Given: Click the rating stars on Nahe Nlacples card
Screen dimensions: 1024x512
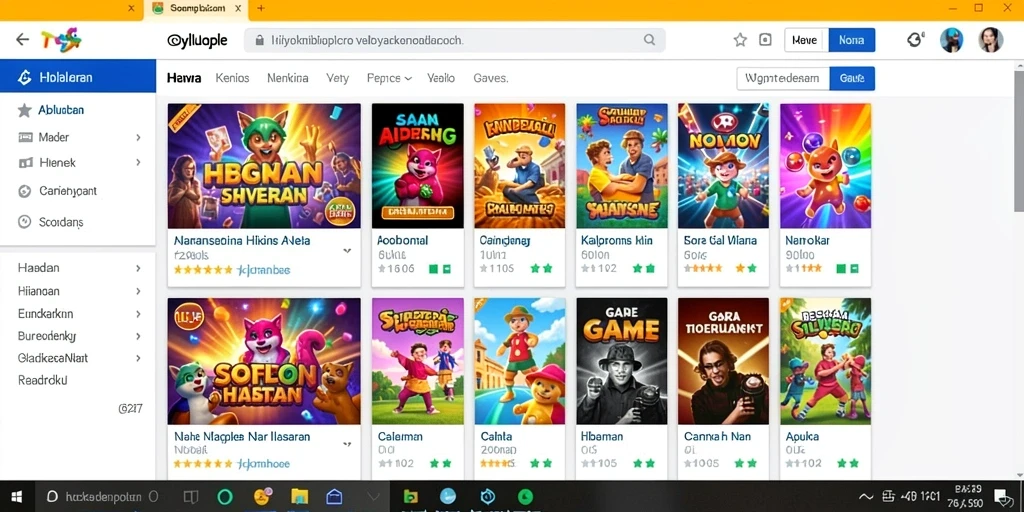Looking at the screenshot, I should 203,464.
